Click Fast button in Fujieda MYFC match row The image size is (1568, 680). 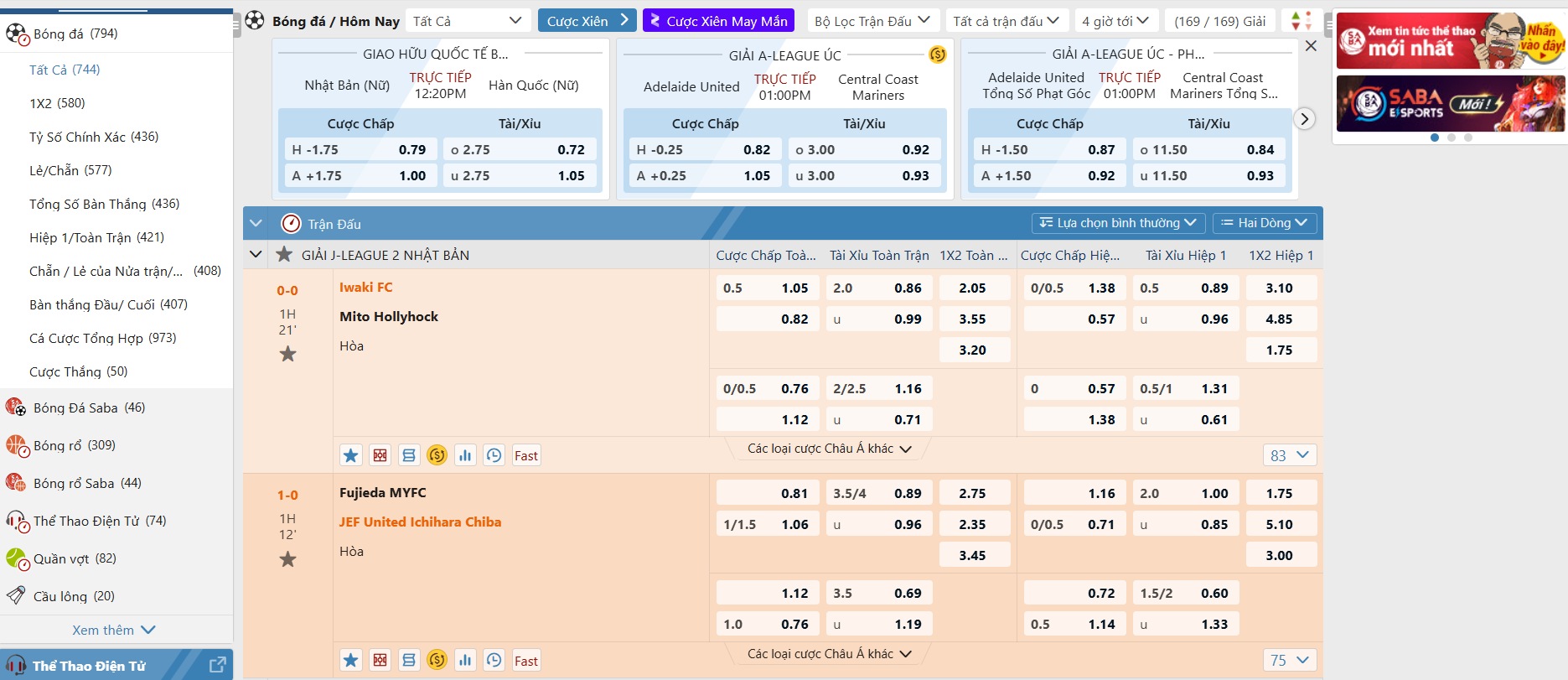click(x=526, y=661)
